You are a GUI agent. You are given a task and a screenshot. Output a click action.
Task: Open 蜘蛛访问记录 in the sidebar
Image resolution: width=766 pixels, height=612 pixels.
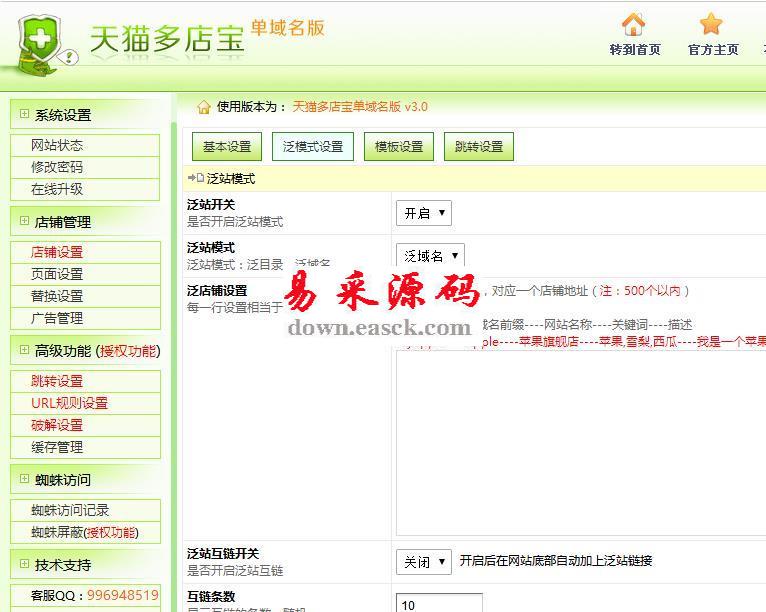(70, 510)
